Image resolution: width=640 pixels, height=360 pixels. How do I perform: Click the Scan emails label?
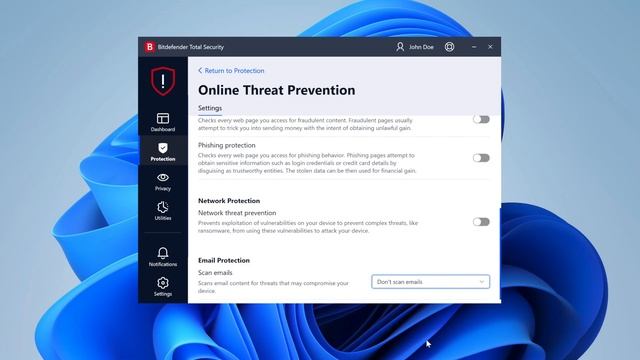[x=215, y=273]
